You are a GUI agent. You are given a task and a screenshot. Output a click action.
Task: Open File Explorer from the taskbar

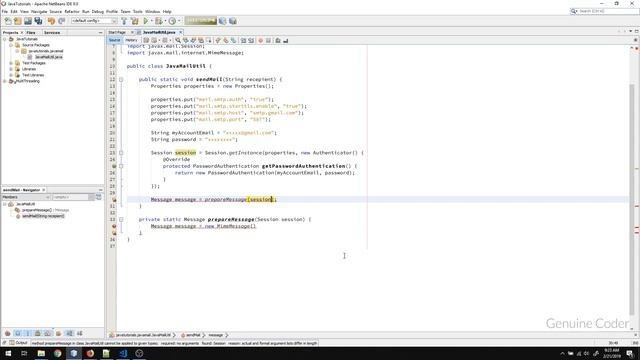click(41, 353)
